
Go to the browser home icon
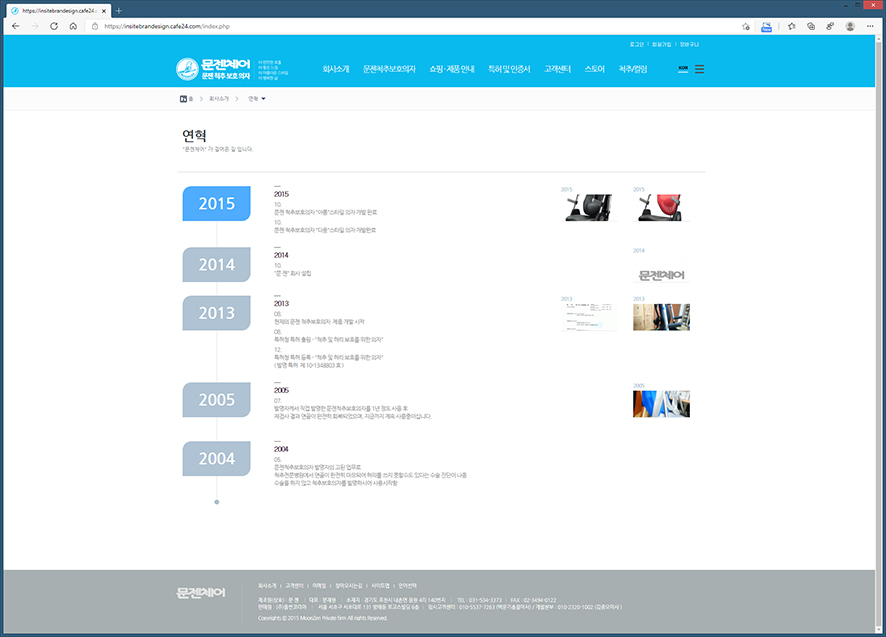point(73,26)
